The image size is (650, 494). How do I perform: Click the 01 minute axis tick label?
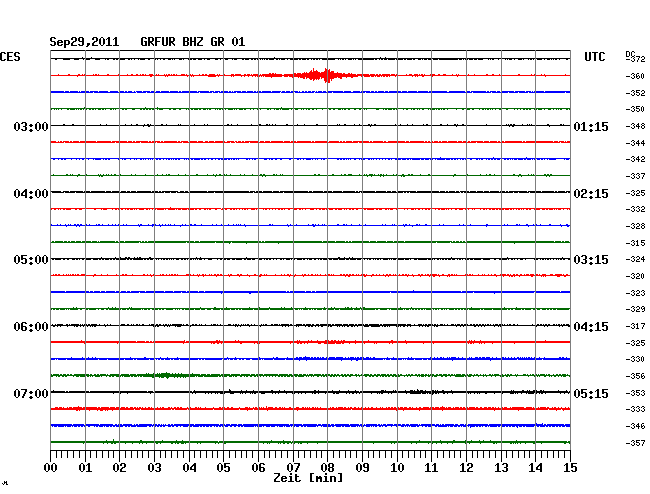(x=85, y=467)
